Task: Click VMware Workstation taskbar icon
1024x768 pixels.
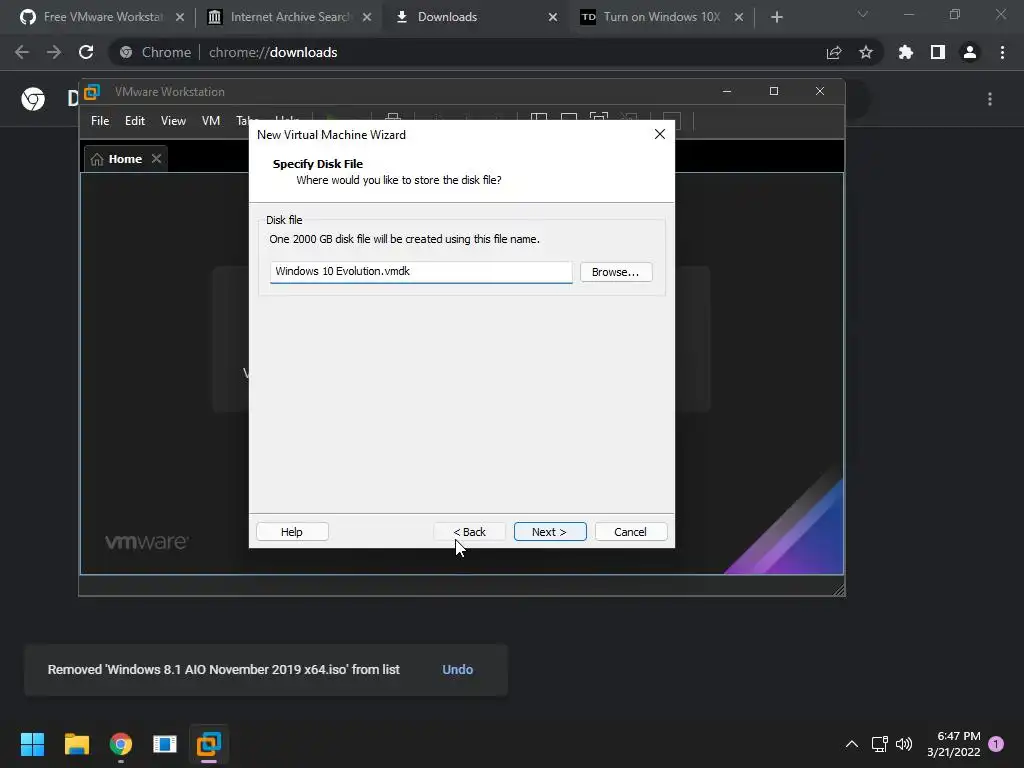Action: [x=209, y=744]
